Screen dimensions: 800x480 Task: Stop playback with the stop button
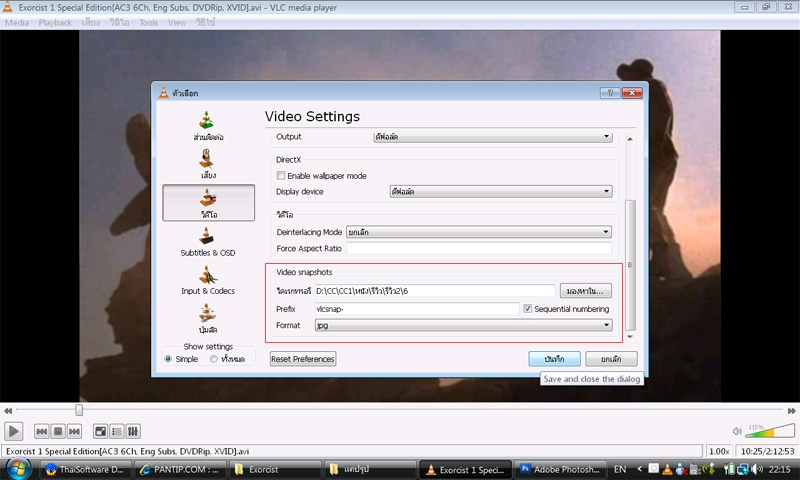click(x=58, y=432)
